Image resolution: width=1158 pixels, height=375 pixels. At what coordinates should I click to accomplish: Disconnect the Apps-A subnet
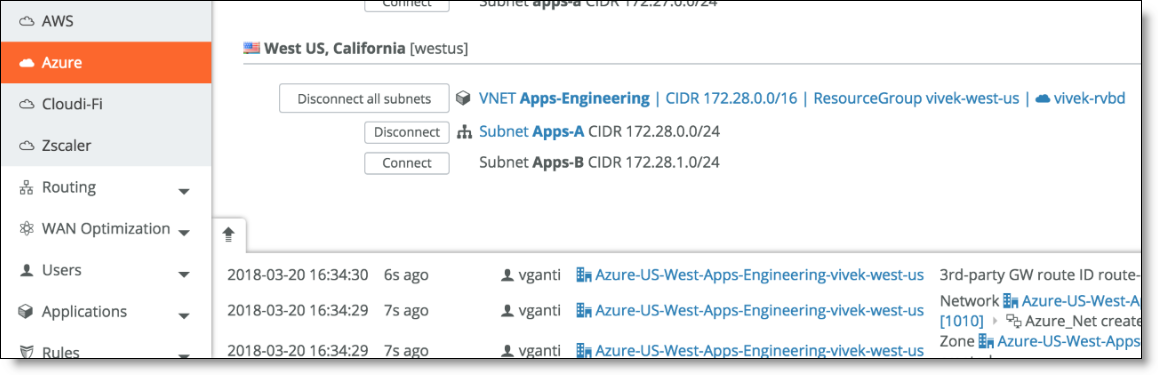click(407, 133)
